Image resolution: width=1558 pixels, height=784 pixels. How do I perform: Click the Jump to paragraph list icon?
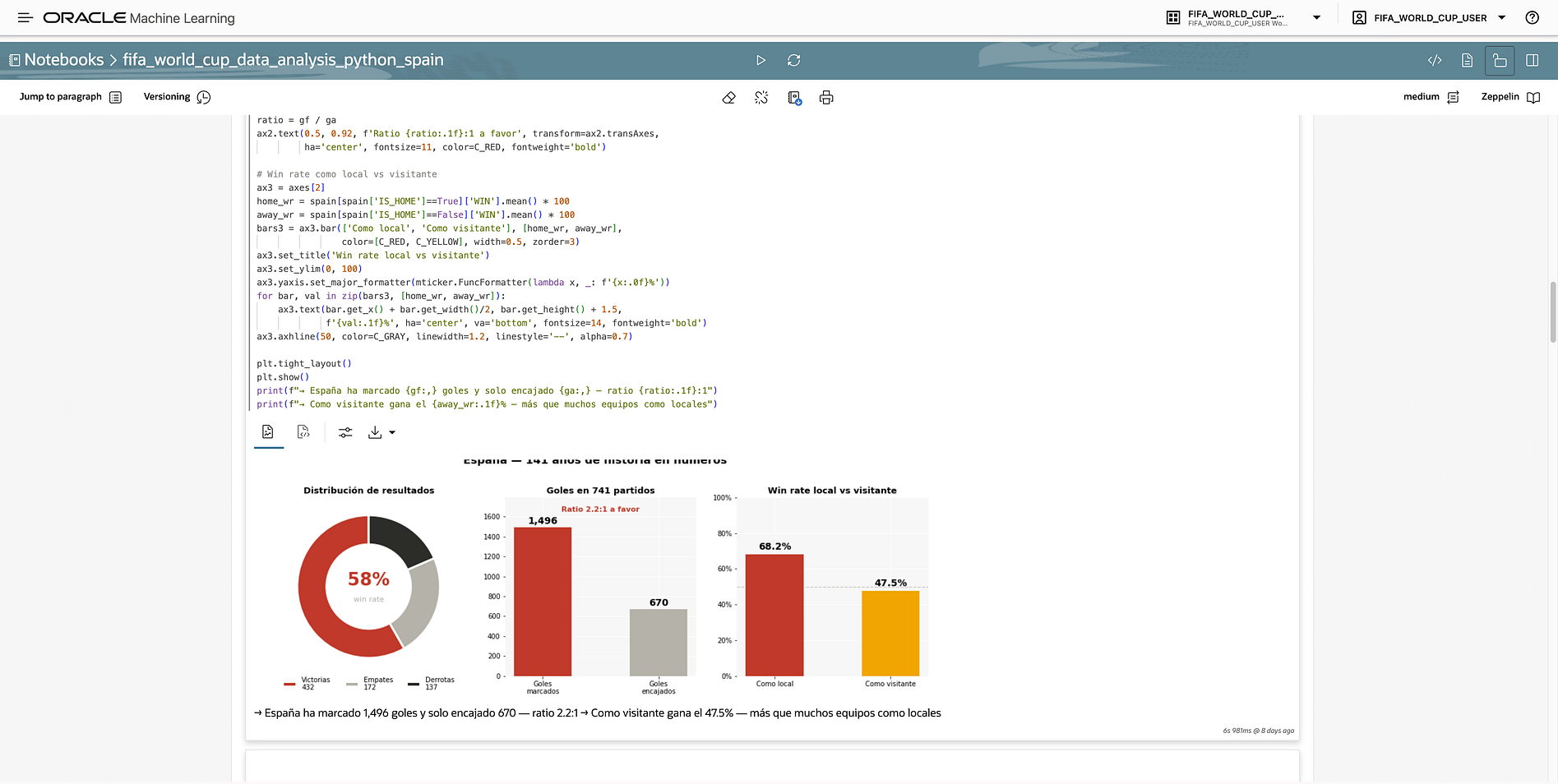click(116, 97)
